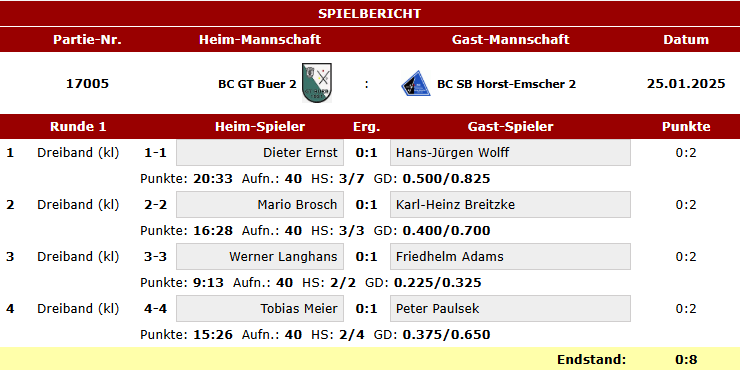Click the Mario Brosch home player box
This screenshot has width=740, height=370.
260,204
